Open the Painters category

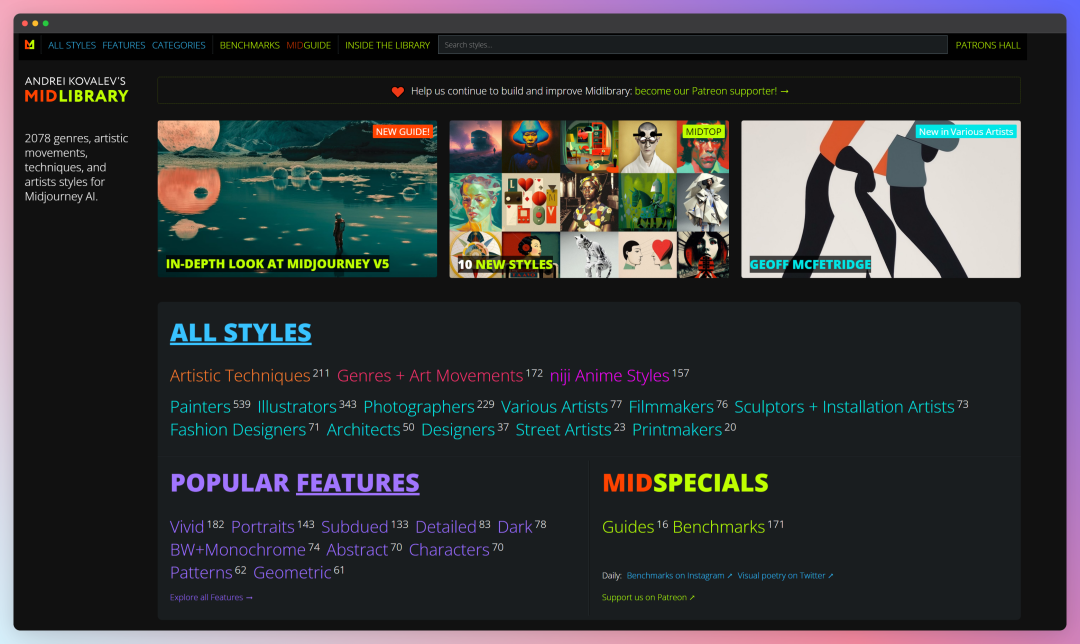(200, 407)
